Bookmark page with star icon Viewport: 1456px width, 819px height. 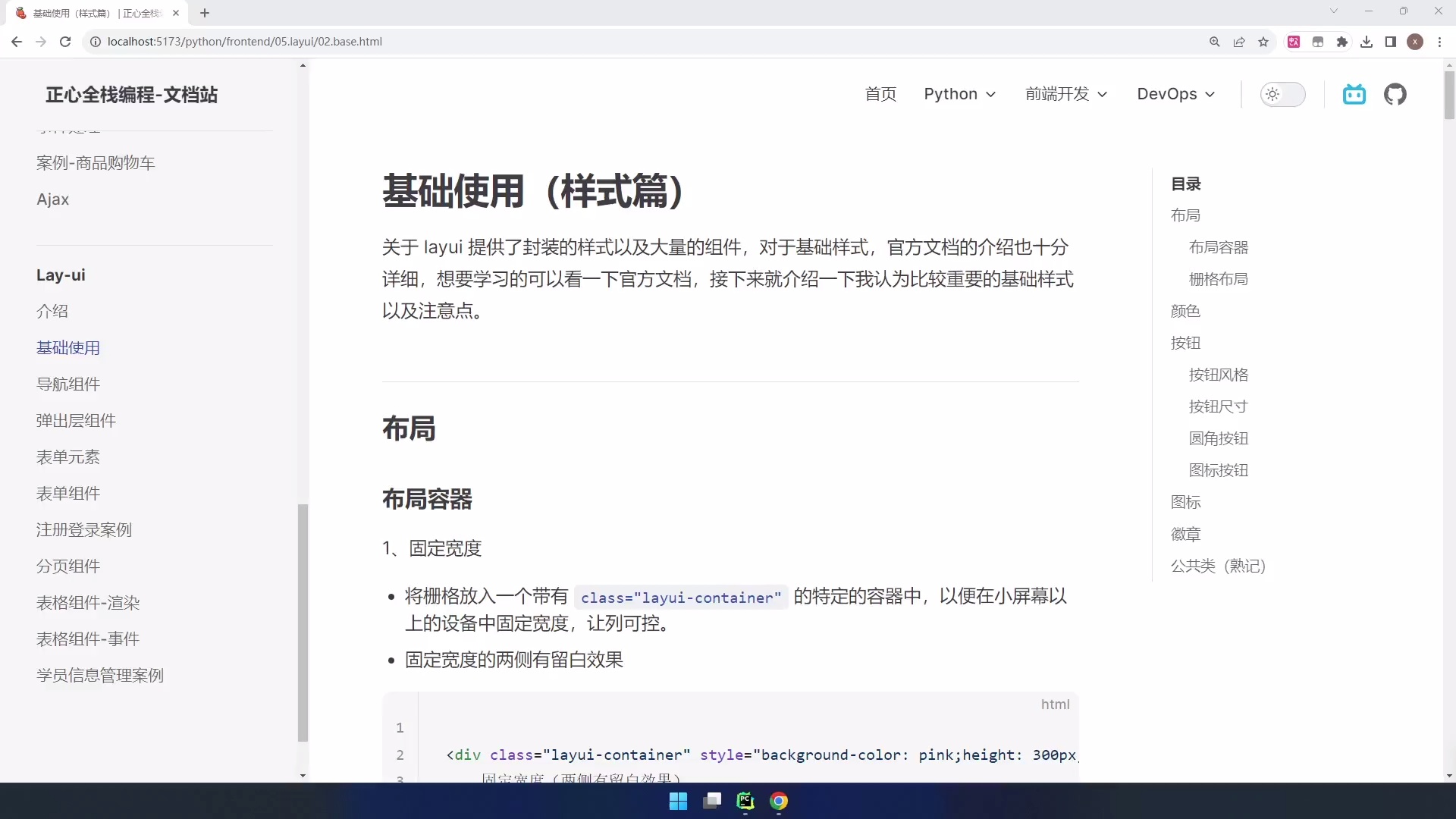(1263, 42)
